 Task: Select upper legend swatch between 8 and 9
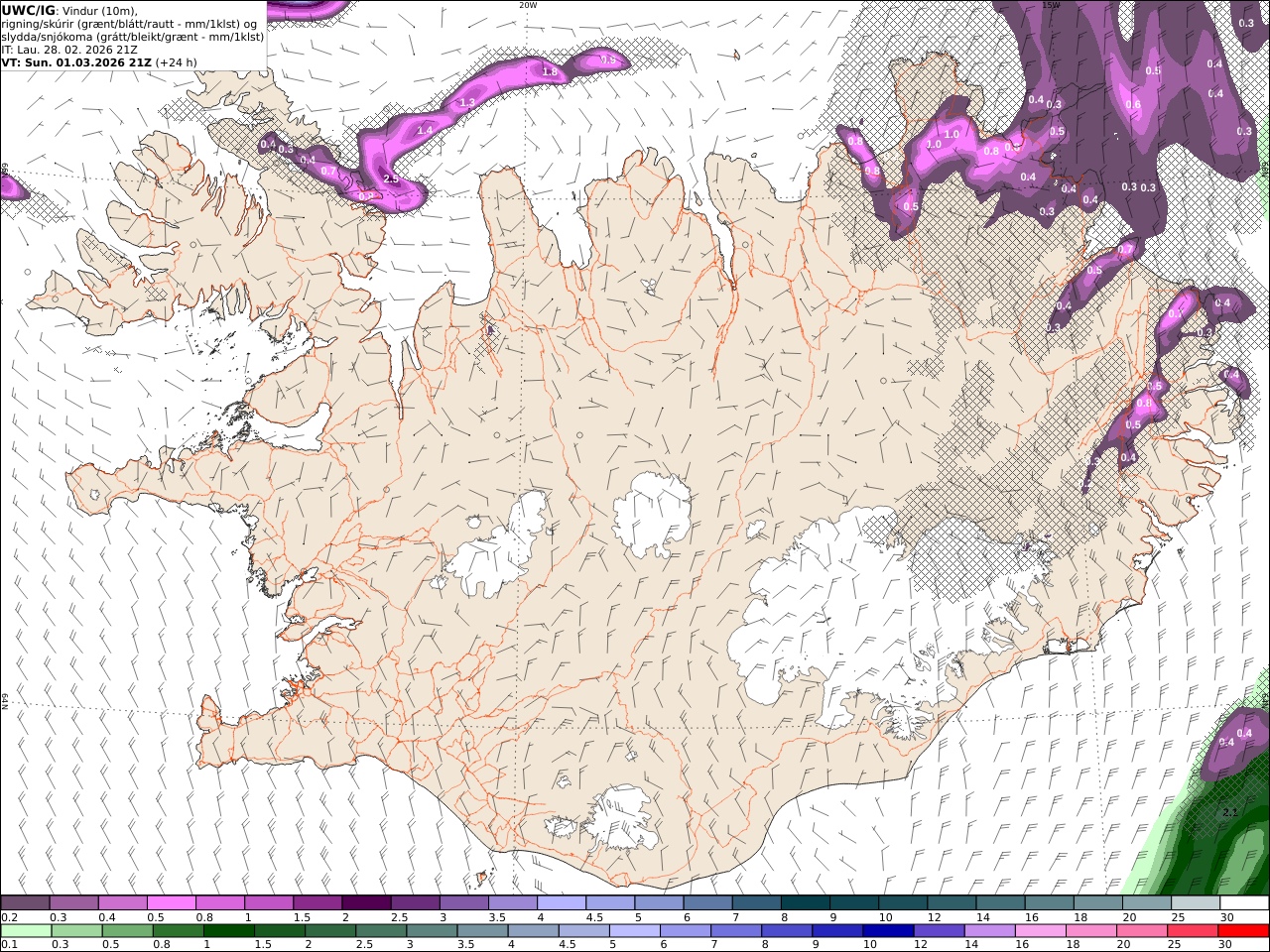pos(805,903)
